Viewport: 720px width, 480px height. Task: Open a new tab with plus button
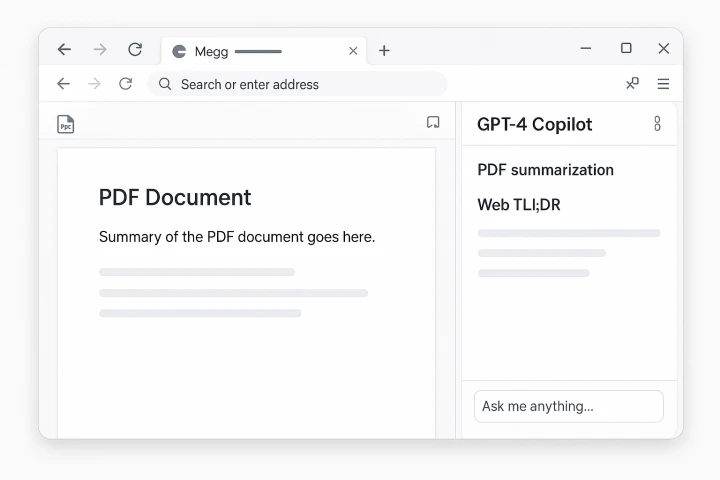[x=384, y=51]
